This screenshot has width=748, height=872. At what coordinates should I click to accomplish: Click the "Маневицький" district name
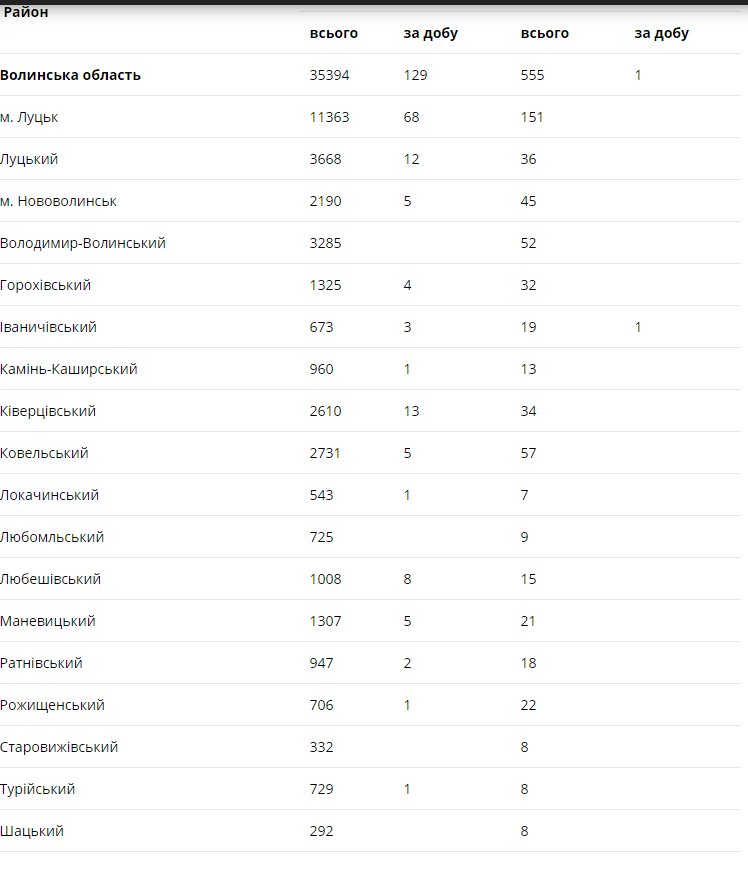coord(48,621)
